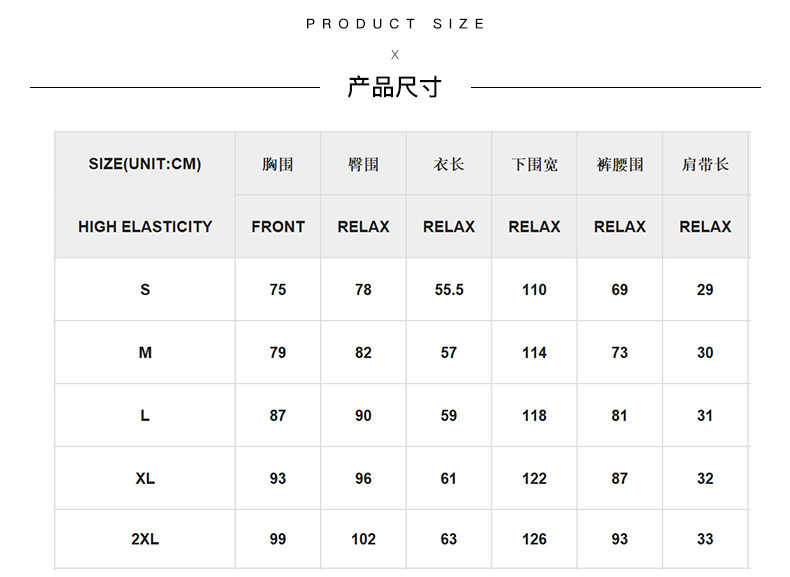This screenshot has width=790, height=577.
Task: Select the HIGH ELASTICITY header cell
Action: (x=145, y=227)
